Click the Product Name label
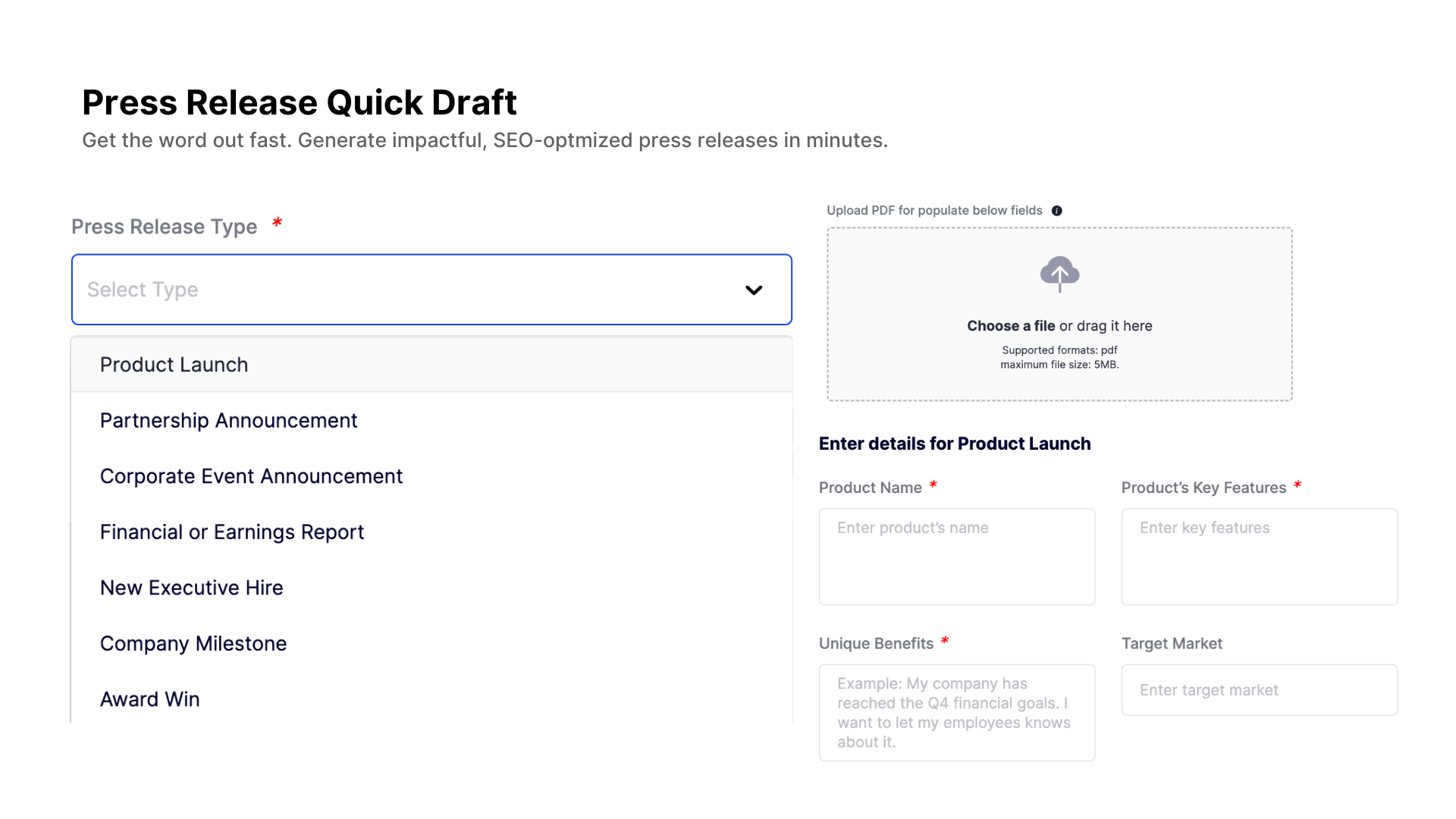This screenshot has width=1456, height=819. [x=871, y=488]
